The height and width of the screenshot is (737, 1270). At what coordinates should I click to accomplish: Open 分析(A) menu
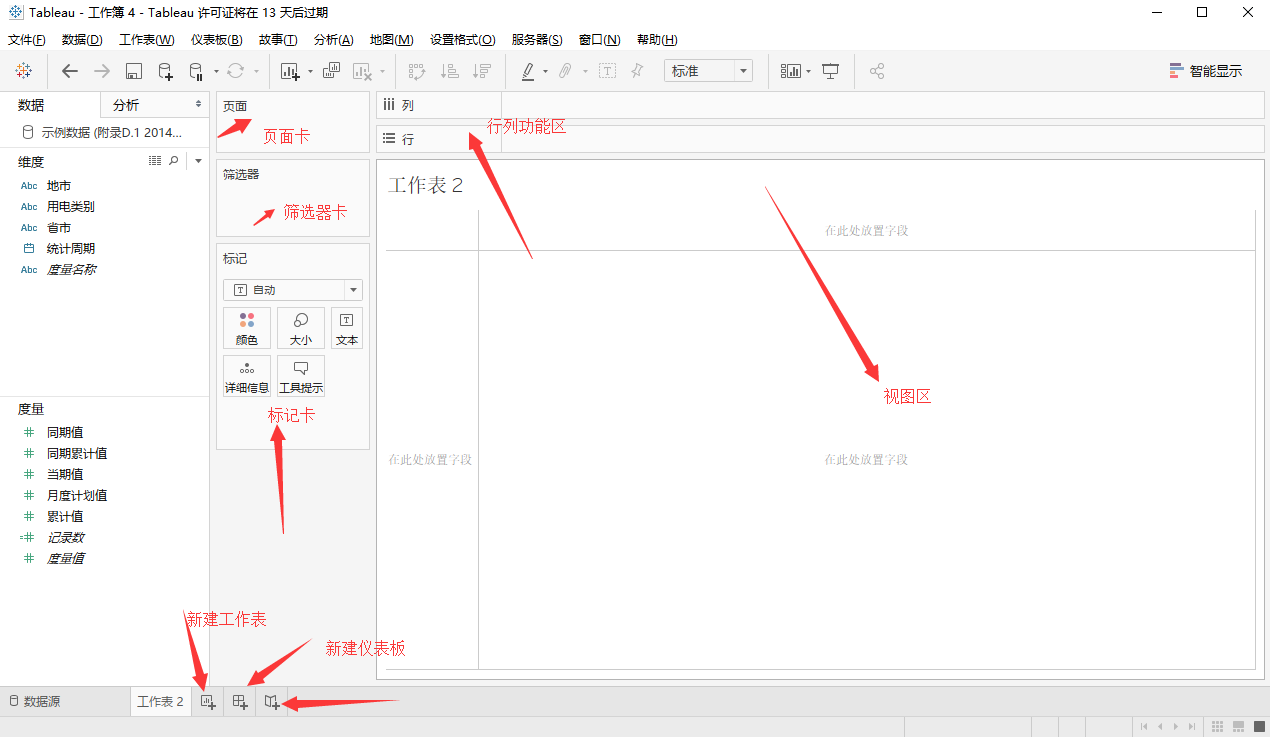pos(333,40)
